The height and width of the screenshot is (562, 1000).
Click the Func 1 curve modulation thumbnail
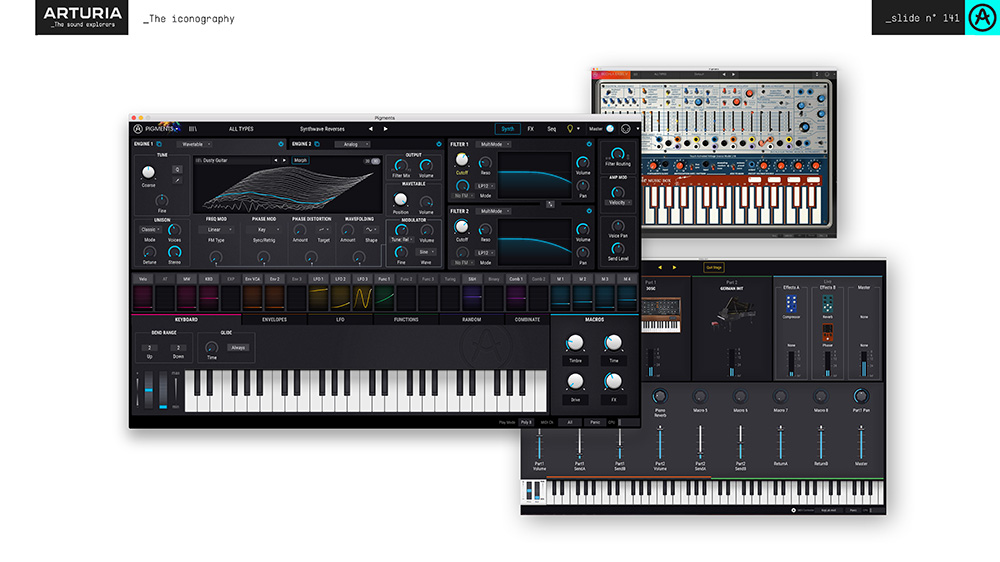(x=384, y=297)
